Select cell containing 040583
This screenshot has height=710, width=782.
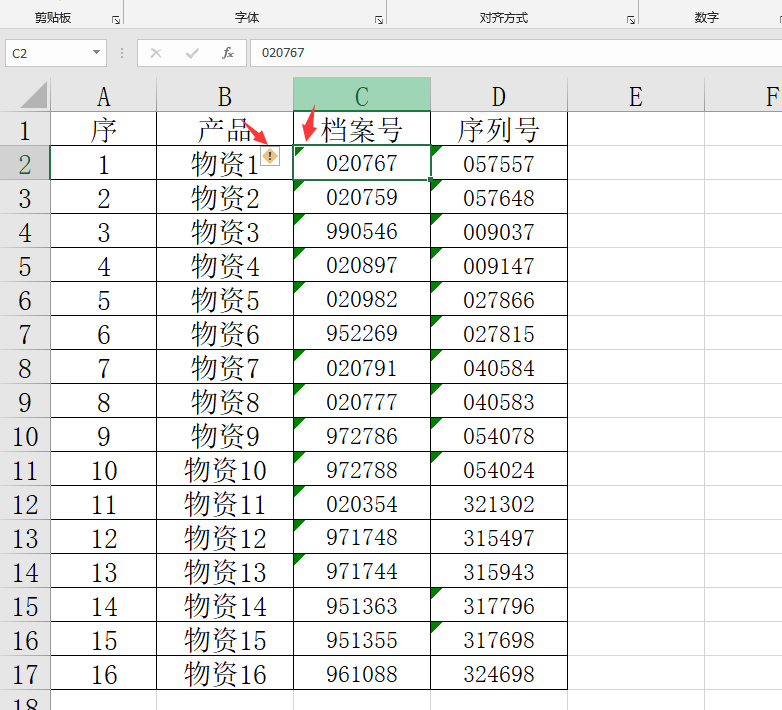coord(499,401)
